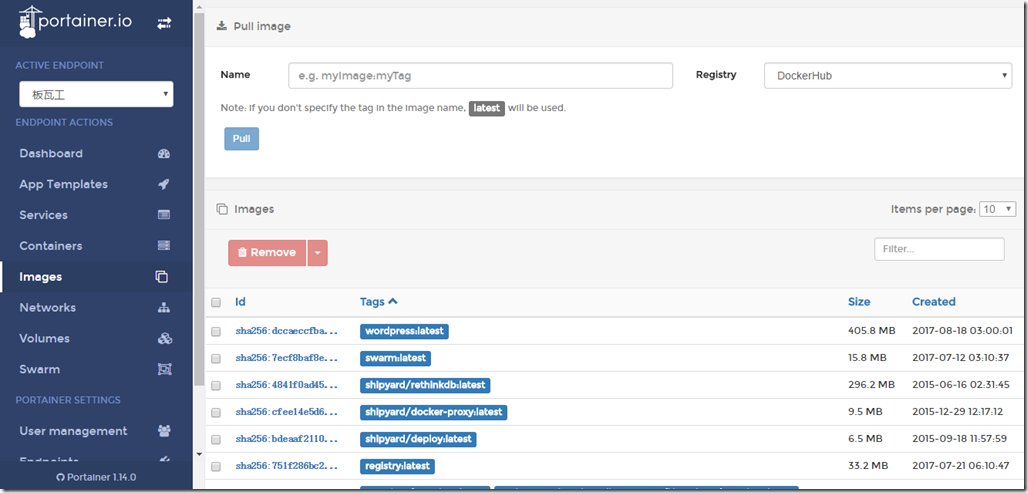The width and height of the screenshot is (1028, 493).
Task: Open the Registry DockerHub dropdown
Action: pos(888,75)
